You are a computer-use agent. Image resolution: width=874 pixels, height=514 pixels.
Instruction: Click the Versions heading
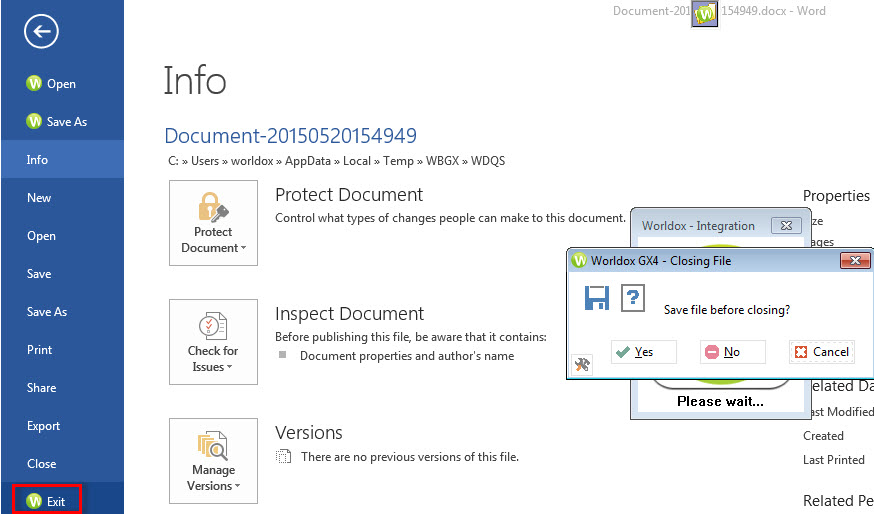click(309, 433)
